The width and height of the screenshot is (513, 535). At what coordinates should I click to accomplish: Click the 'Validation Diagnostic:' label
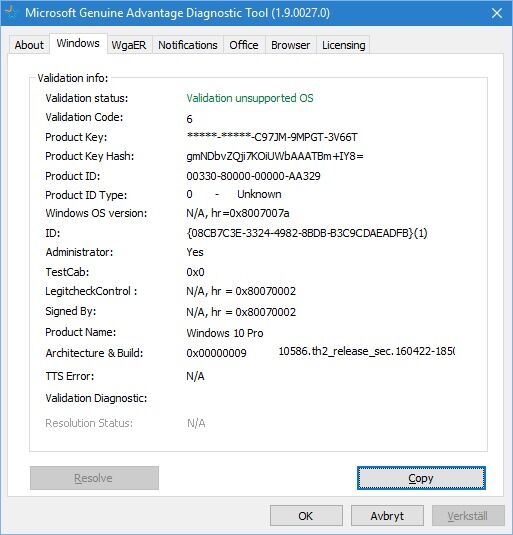tap(96, 398)
